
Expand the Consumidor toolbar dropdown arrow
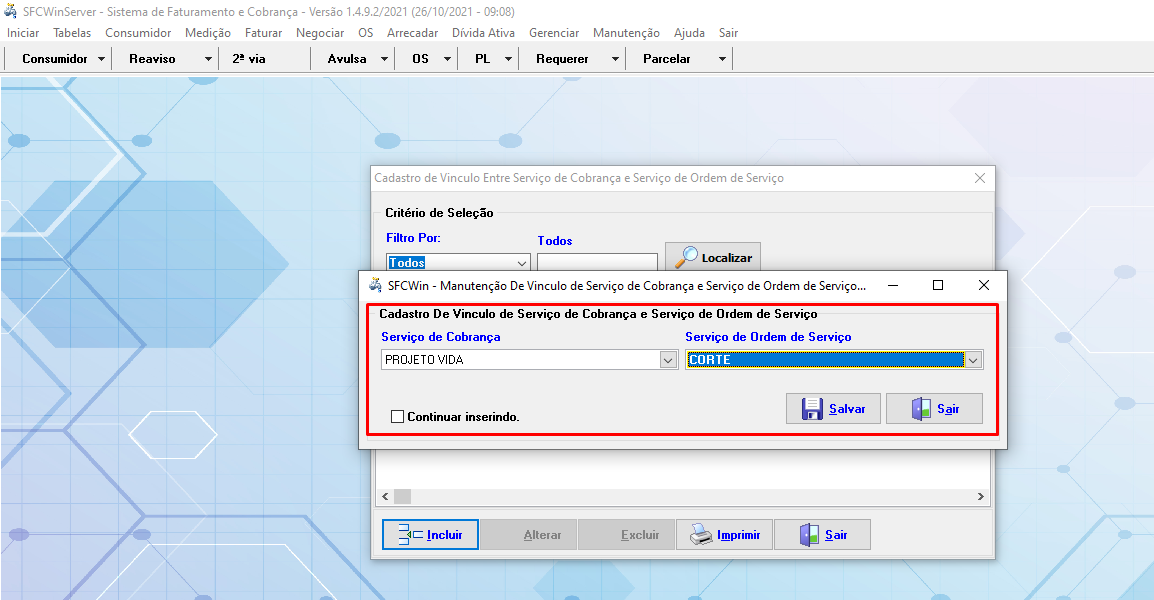pyautogui.click(x=102, y=59)
